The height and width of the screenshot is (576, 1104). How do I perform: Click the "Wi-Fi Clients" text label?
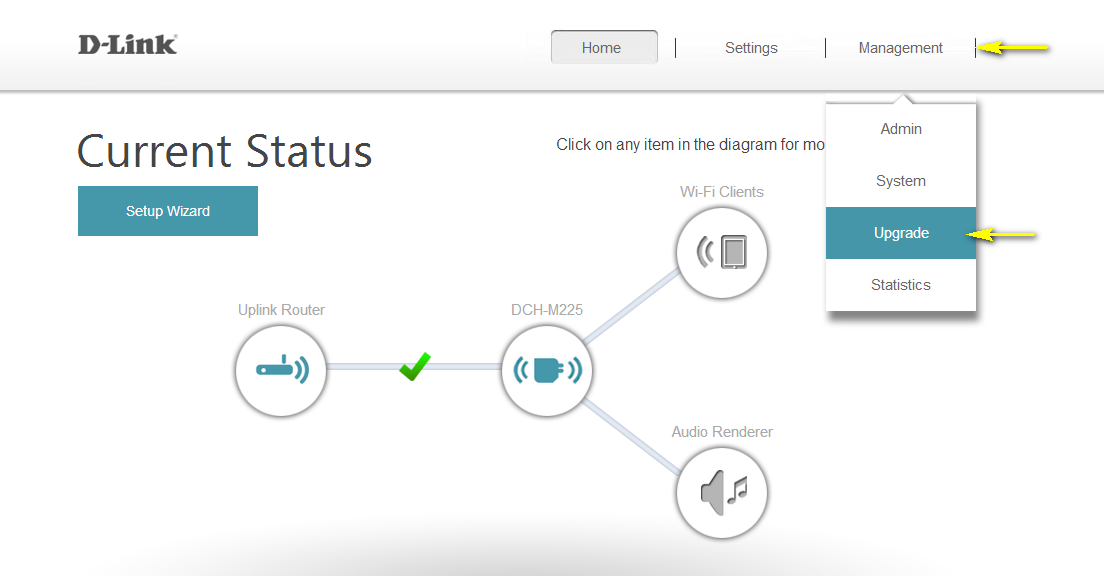pyautogui.click(x=722, y=192)
